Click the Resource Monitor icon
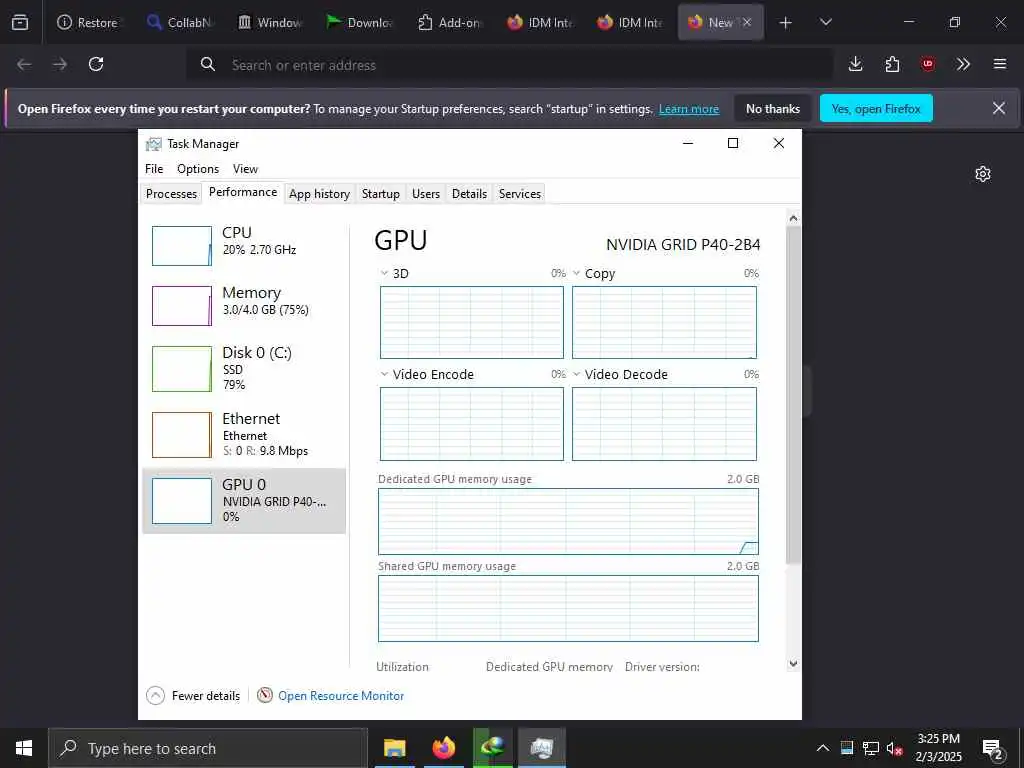This screenshot has height=768, width=1024. (x=264, y=696)
